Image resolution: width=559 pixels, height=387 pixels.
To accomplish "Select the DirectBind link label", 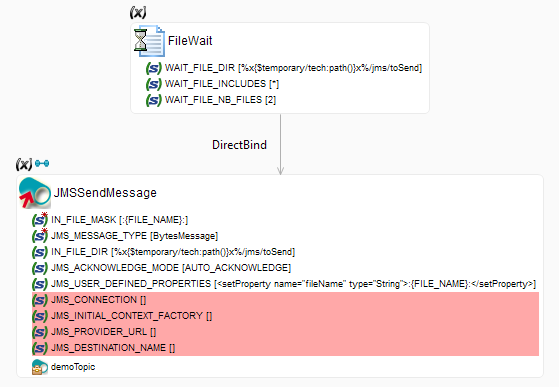I will [239, 145].
